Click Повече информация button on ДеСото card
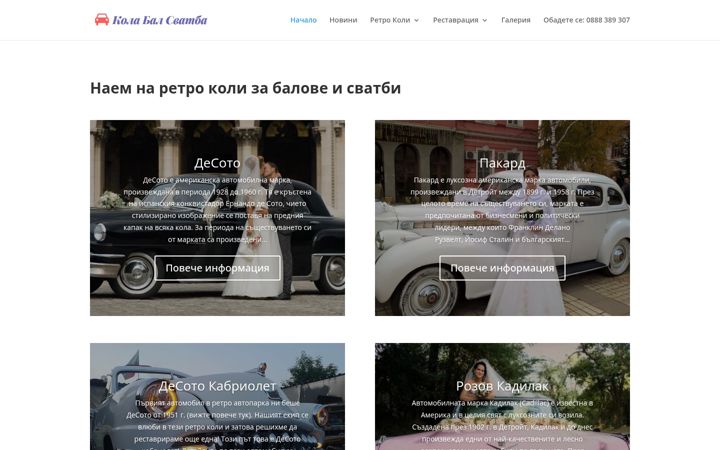Image resolution: width=720 pixels, height=450 pixels. pos(217,268)
